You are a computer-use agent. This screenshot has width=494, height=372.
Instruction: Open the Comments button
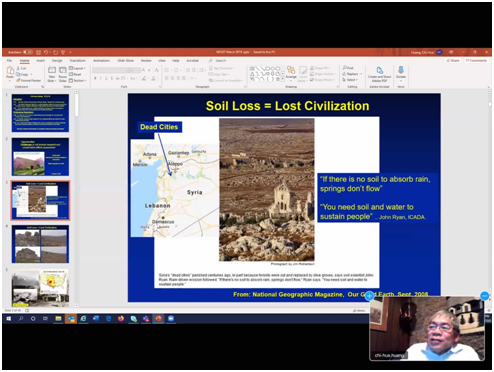(476, 60)
